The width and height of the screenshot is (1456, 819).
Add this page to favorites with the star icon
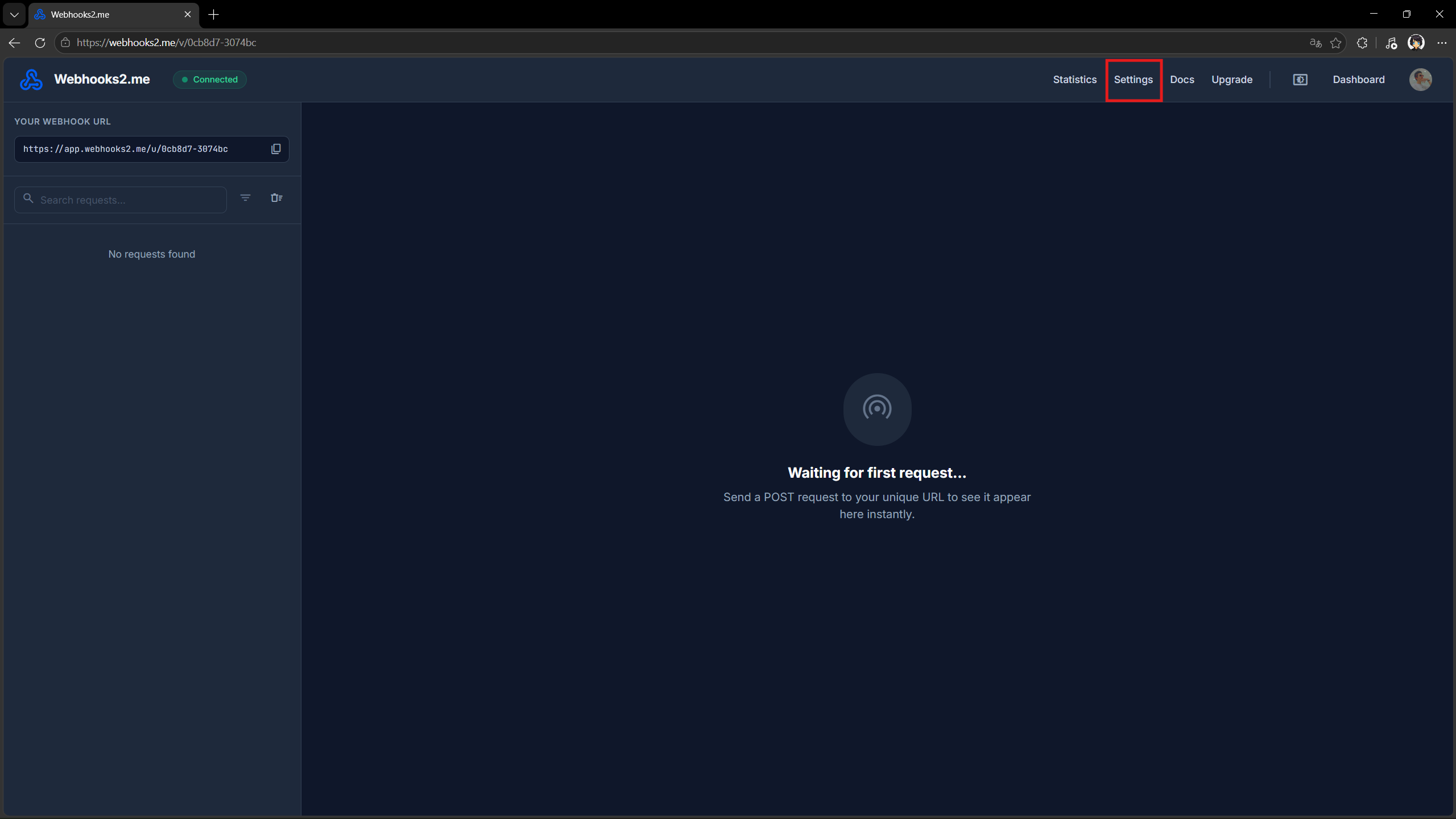tap(1336, 43)
